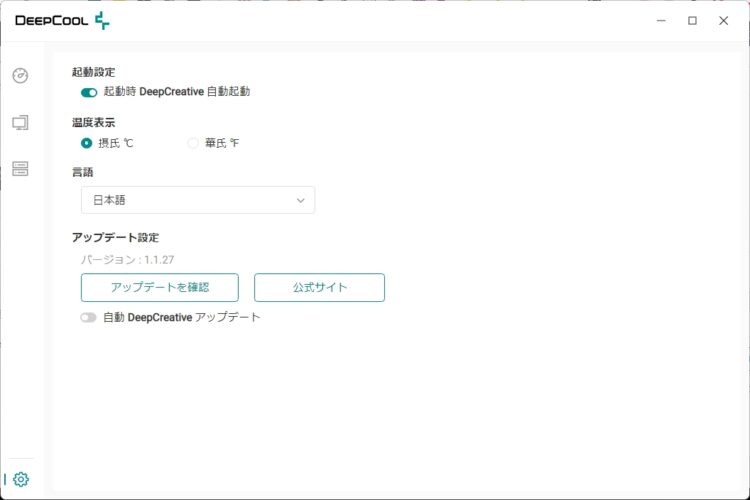750x500 pixels.
Task: Click the 起動時 DeepCreative 自動起動 label text
Action: 176,92
